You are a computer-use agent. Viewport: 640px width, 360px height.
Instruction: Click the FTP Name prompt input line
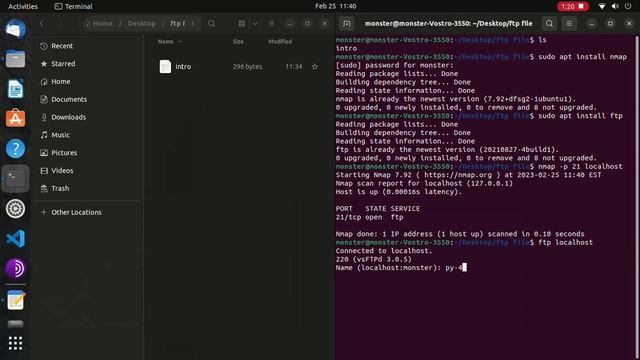tap(401, 268)
